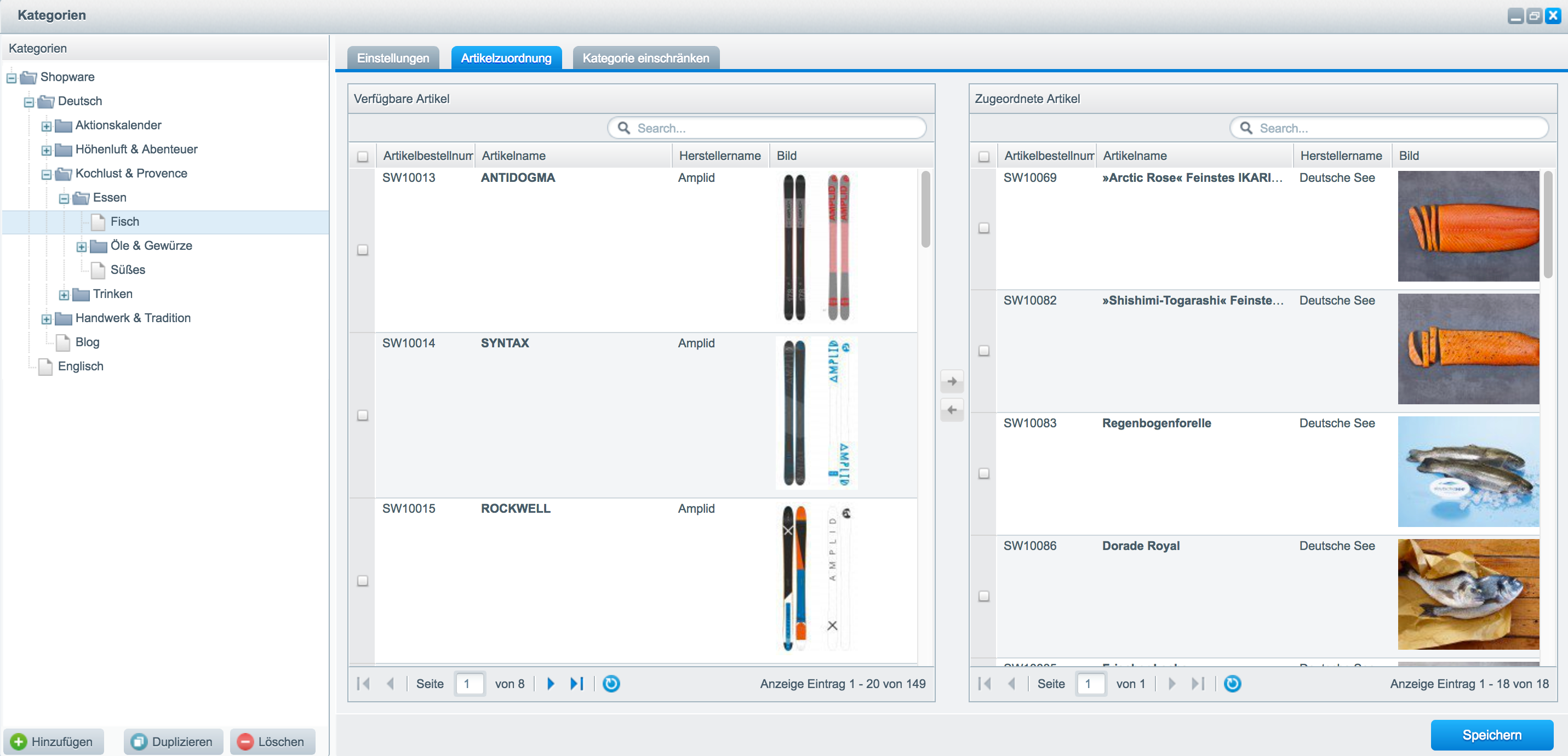Go to next page in Zugeordnete Artikel
Viewport: 1568px width, 756px height.
click(x=1171, y=684)
